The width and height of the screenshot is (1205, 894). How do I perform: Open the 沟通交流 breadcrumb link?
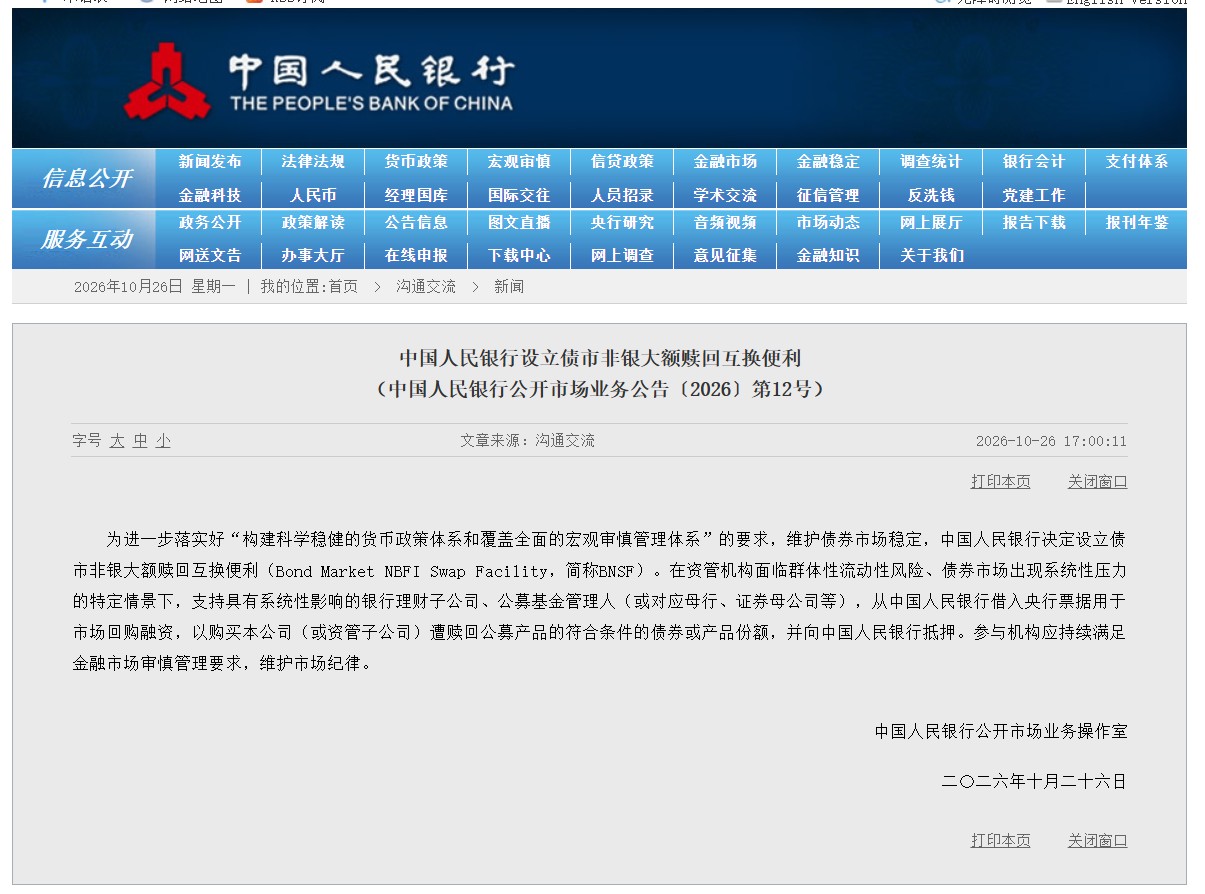click(x=425, y=286)
